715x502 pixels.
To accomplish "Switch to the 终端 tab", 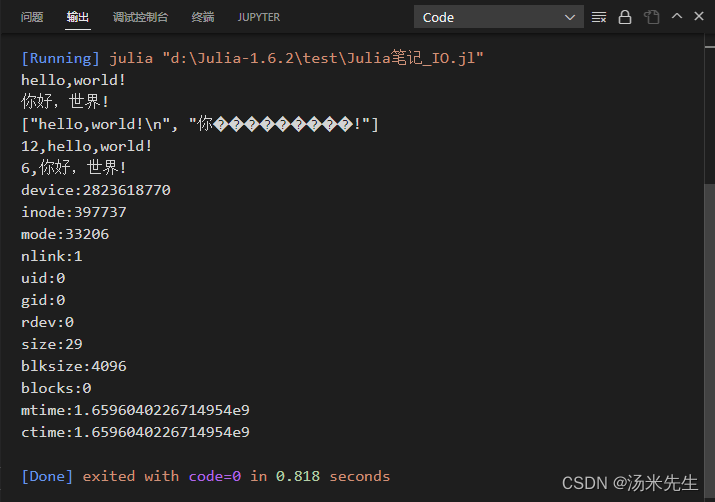I will tap(203, 17).
